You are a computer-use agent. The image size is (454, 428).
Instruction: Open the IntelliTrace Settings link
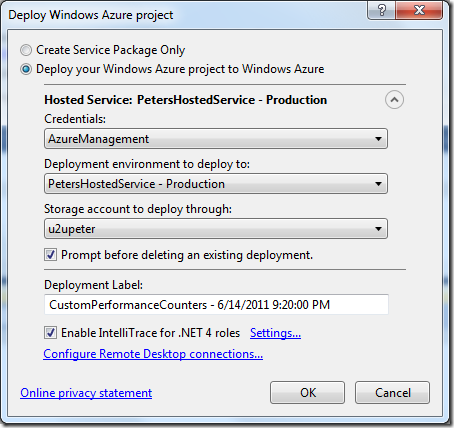pos(275,333)
